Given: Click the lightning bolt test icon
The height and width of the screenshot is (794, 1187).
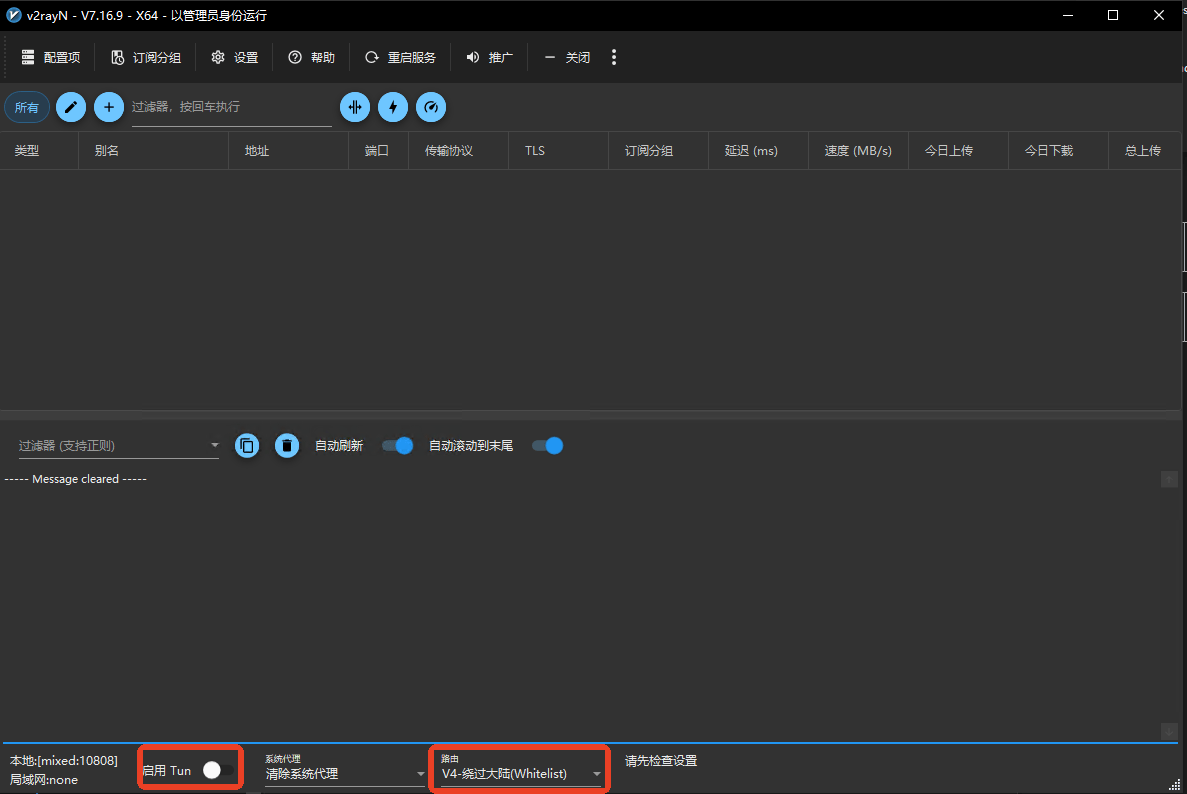Looking at the screenshot, I should click(x=393, y=107).
